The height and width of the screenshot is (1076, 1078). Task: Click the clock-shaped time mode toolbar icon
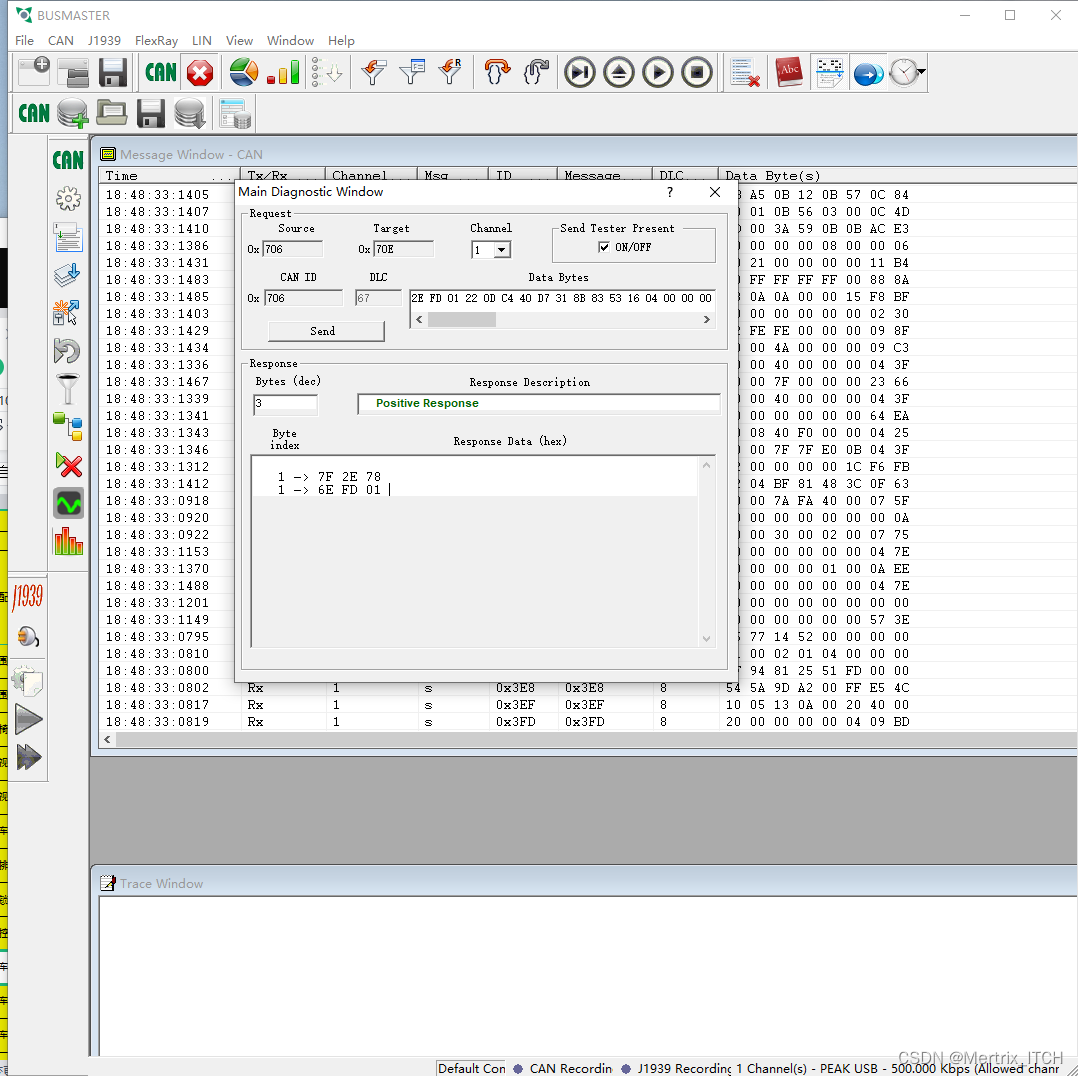905,72
